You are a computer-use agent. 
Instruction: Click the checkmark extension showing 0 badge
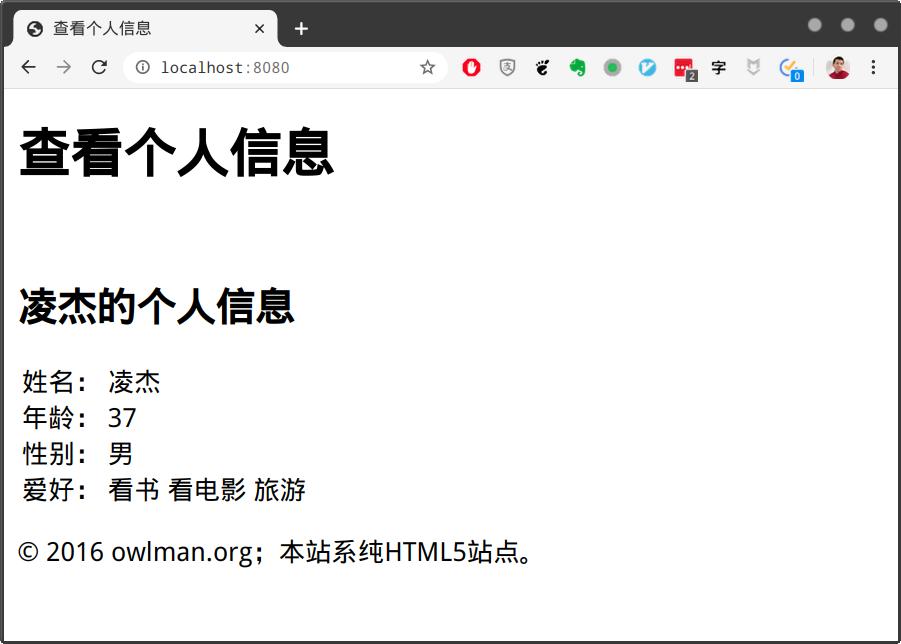[x=790, y=67]
